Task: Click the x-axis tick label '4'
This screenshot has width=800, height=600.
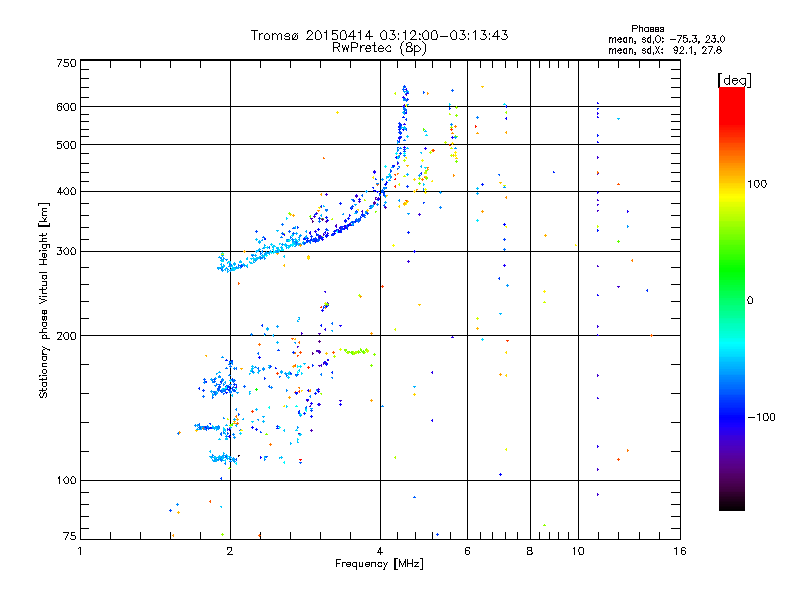Action: [x=380, y=551]
